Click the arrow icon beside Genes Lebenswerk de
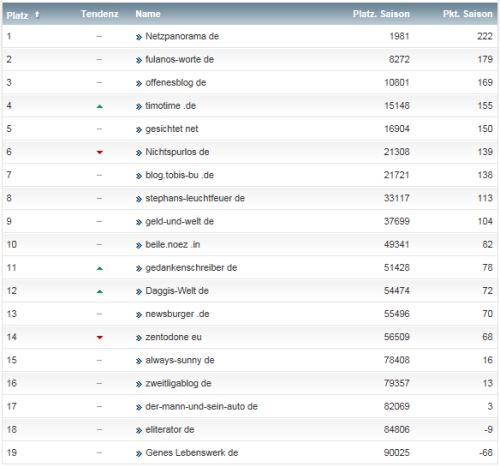Viewport: 500px width, 467px height. tap(139, 453)
